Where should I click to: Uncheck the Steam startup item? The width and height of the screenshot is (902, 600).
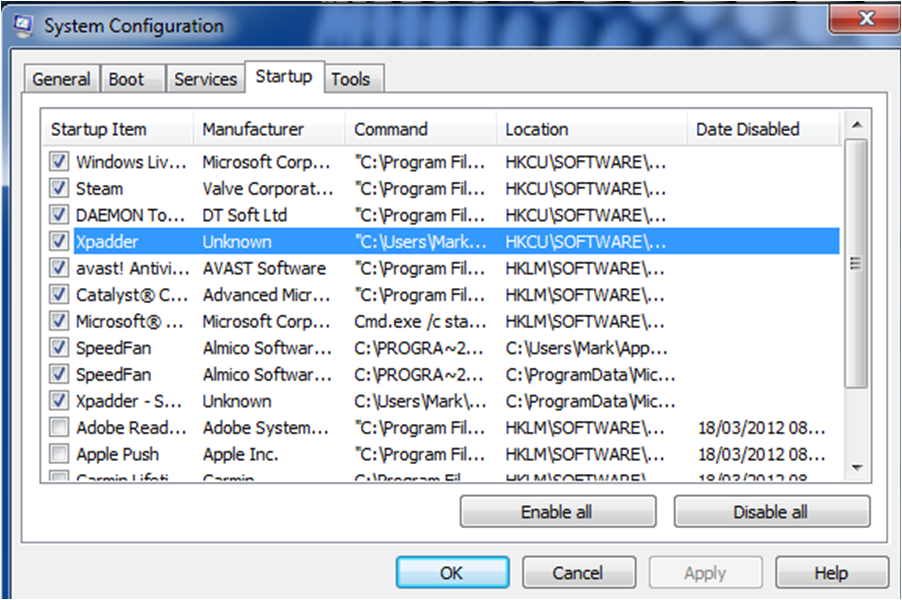click(59, 188)
